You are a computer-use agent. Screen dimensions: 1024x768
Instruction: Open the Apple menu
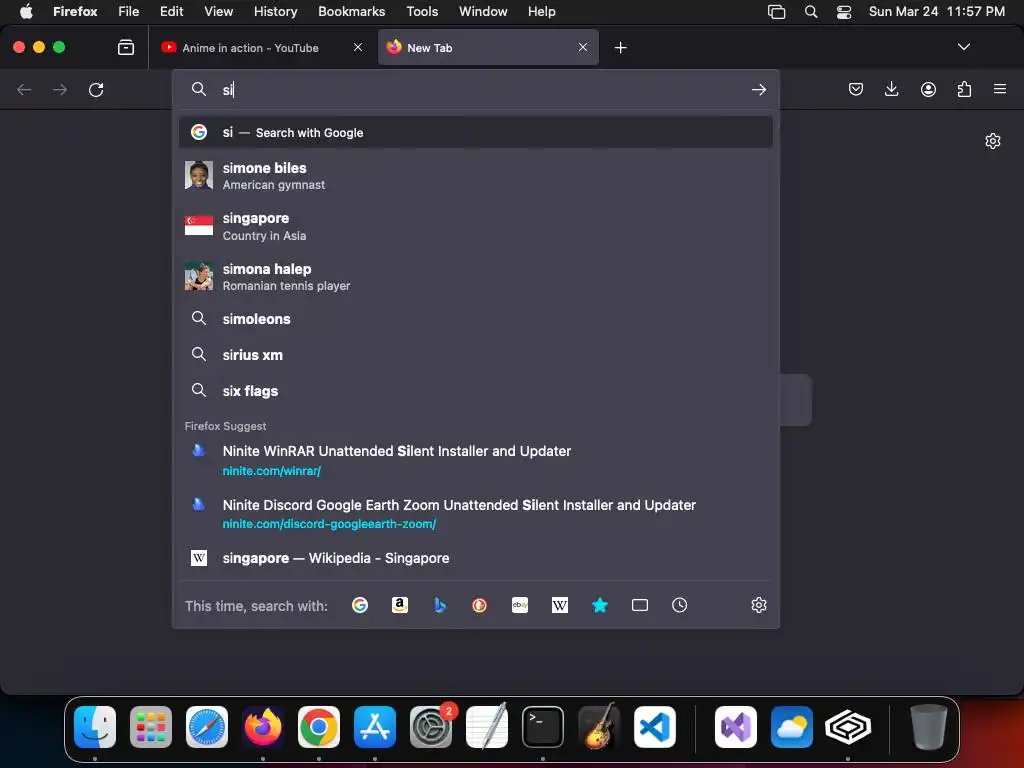click(26, 11)
